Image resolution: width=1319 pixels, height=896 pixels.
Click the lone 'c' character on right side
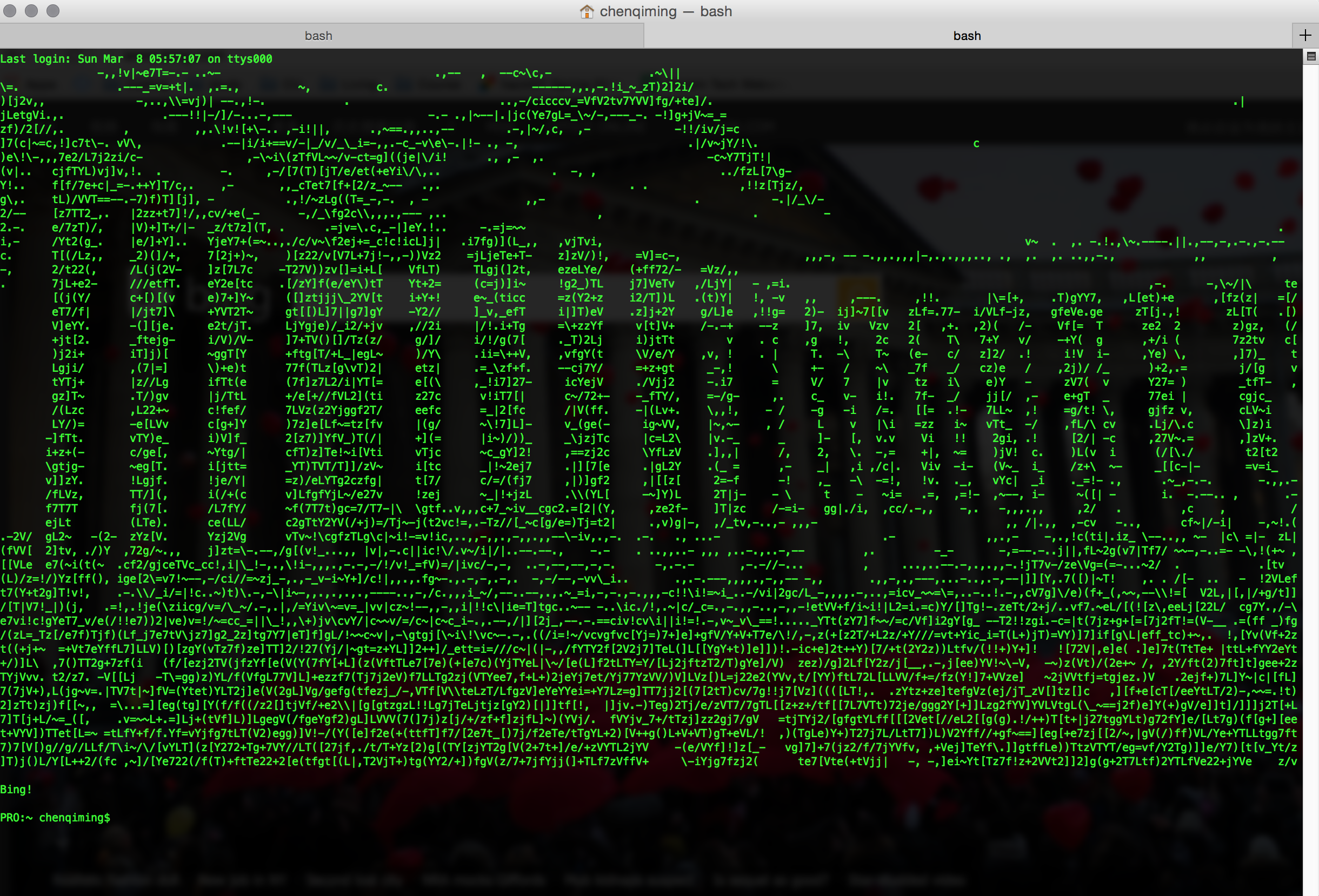[x=976, y=144]
